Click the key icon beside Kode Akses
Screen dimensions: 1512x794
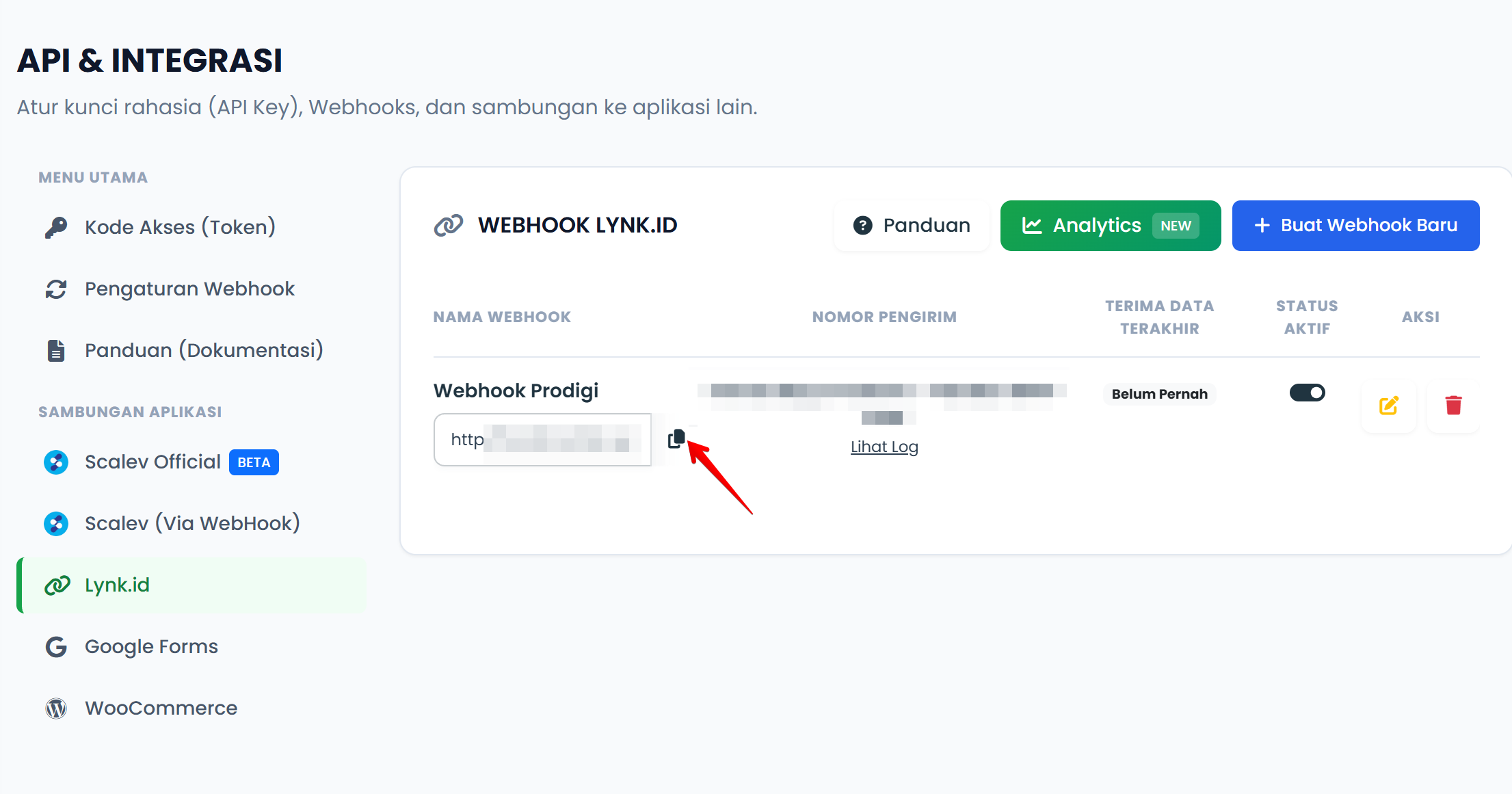pyautogui.click(x=56, y=227)
